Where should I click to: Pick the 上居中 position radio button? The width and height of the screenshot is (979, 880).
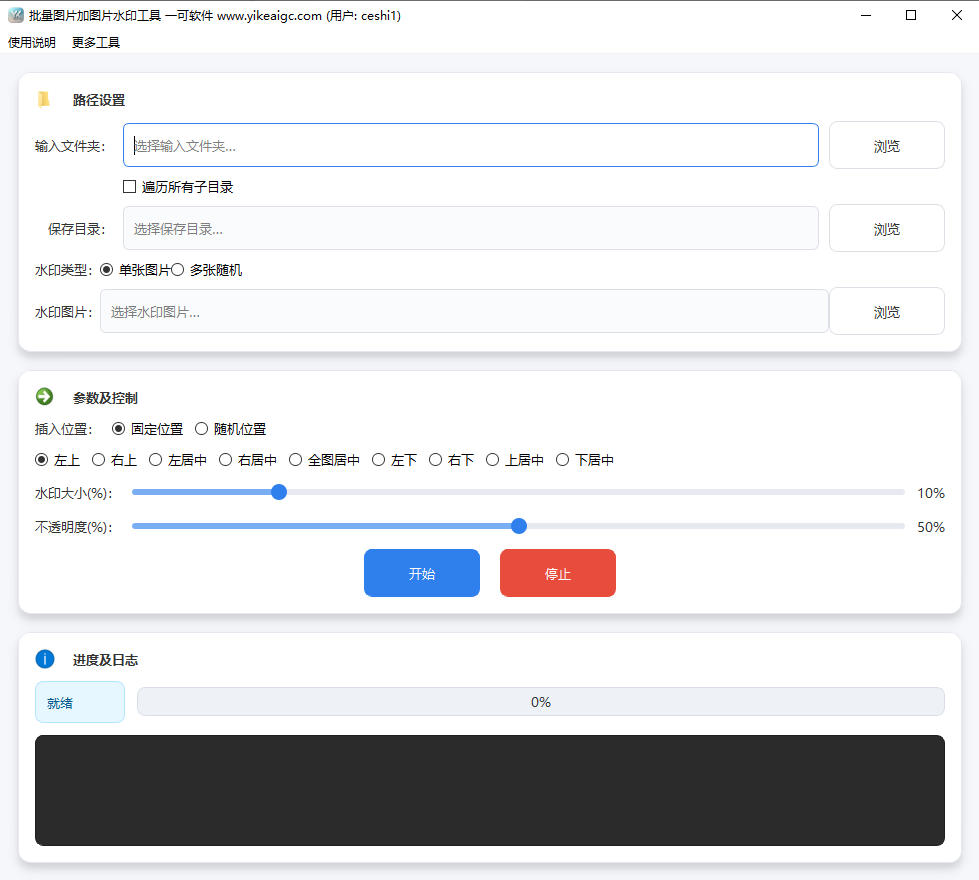pos(492,460)
